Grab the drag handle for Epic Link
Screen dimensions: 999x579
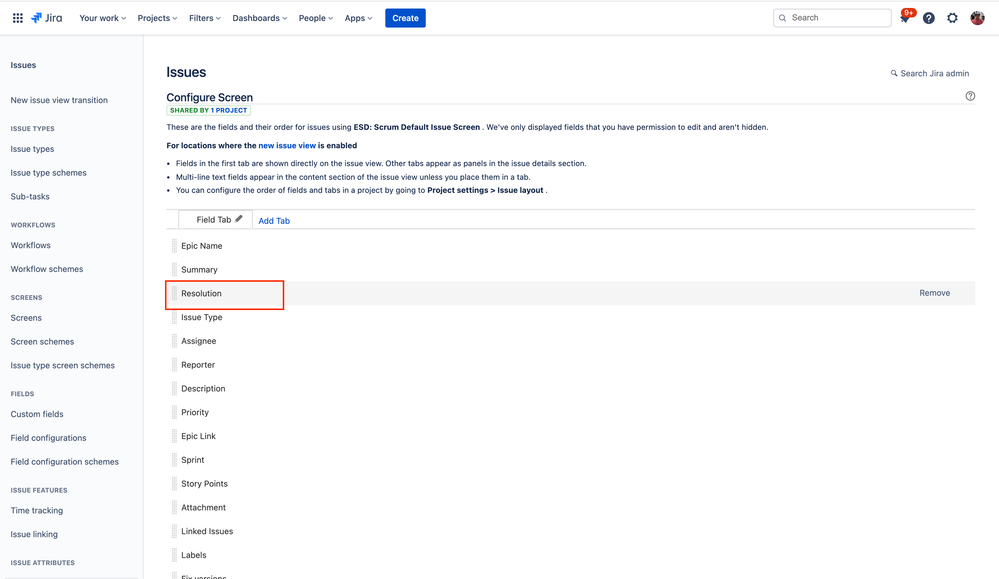coord(174,436)
